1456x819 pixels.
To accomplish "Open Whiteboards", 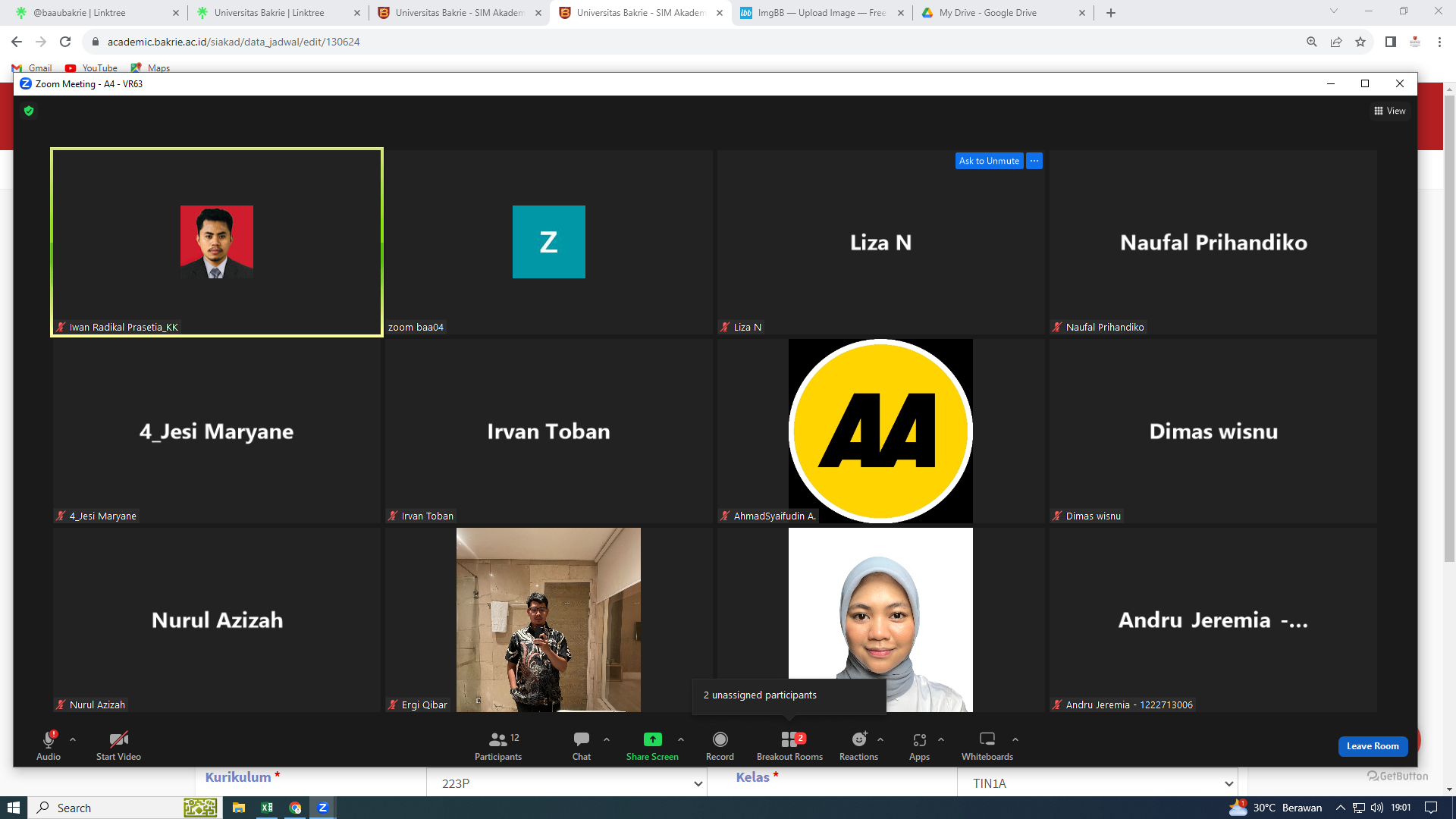I will (987, 745).
